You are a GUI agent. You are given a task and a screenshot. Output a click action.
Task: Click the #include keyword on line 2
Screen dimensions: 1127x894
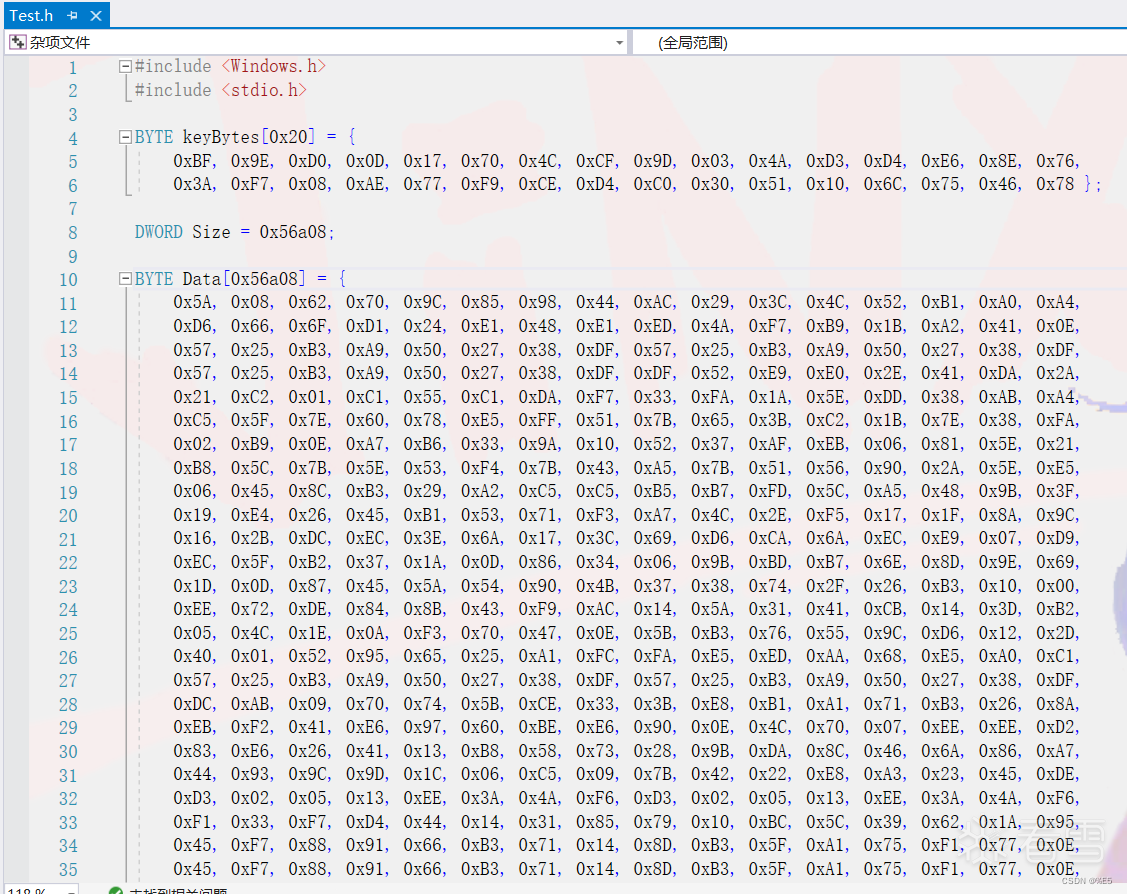pos(173,90)
